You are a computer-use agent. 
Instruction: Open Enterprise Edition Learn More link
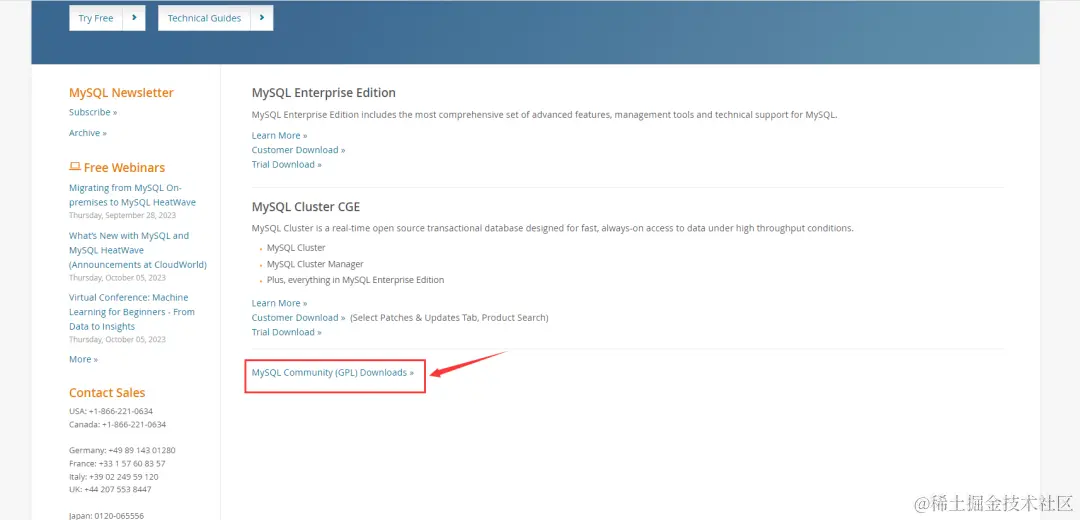[x=280, y=136]
